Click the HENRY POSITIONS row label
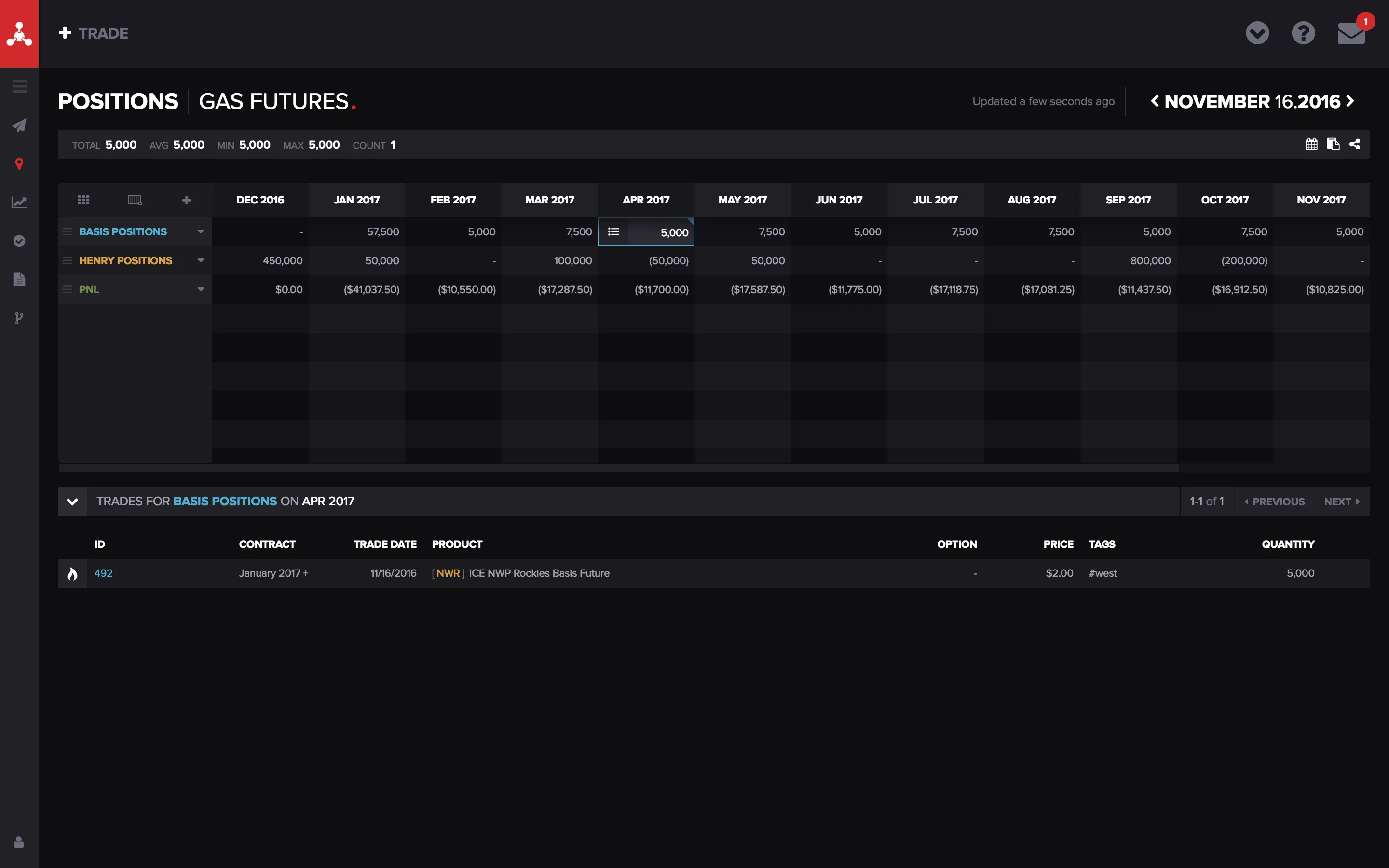Screen dimensions: 1389x868 [126, 260]
